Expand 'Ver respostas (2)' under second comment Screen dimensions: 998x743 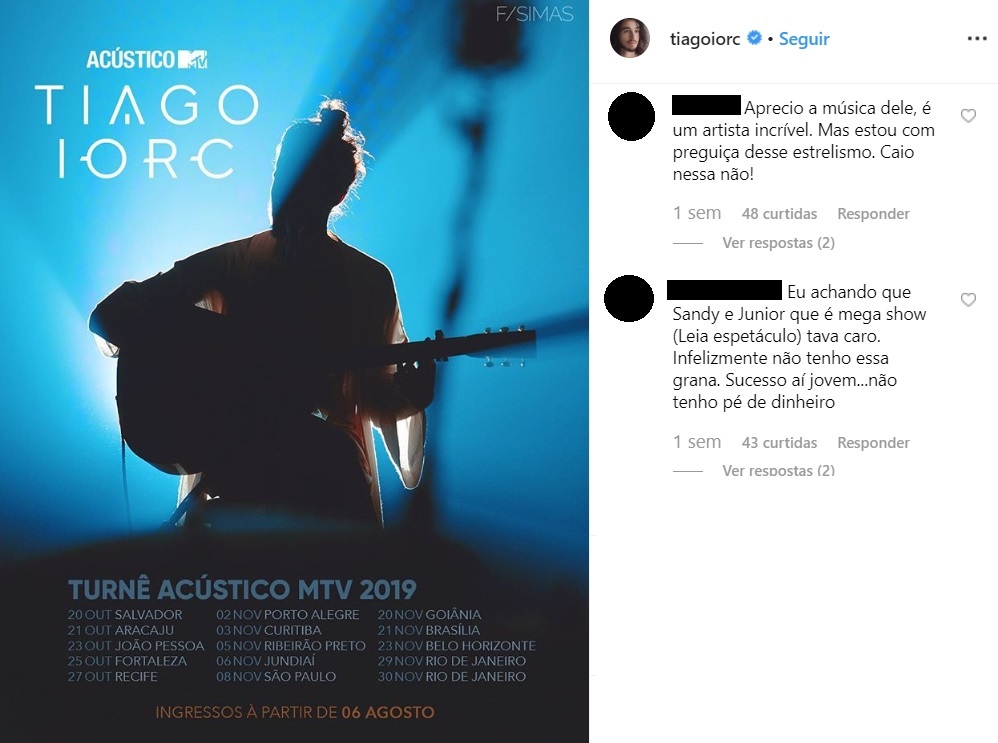tap(778, 470)
